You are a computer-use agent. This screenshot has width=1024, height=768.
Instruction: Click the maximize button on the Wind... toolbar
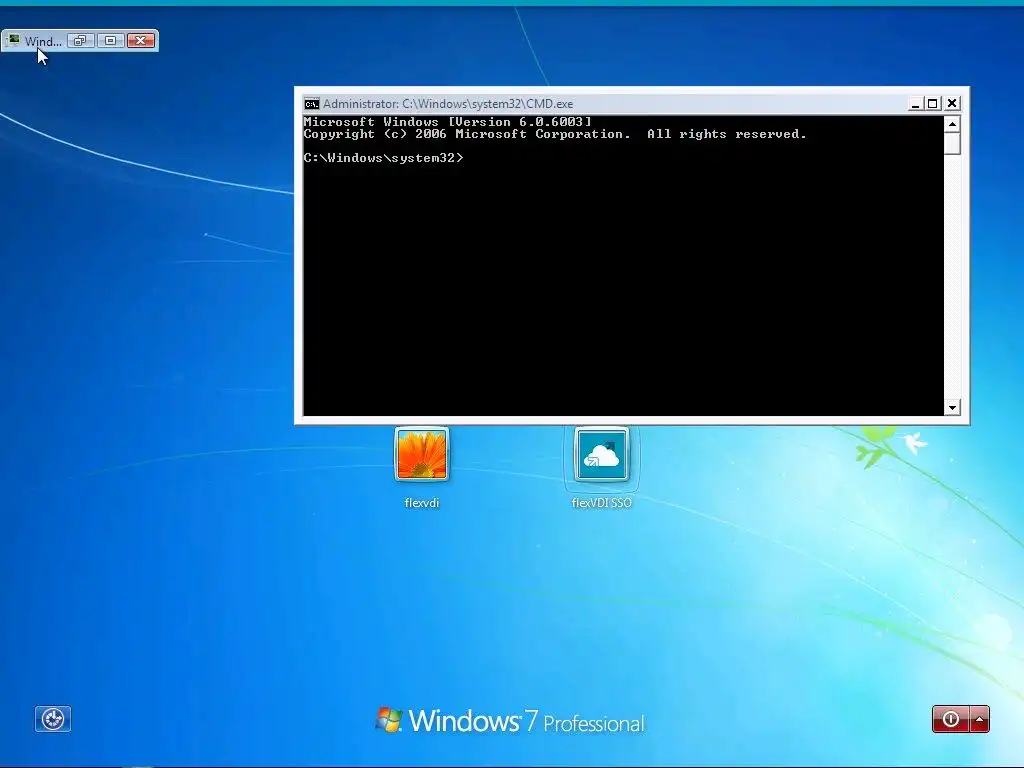[110, 40]
